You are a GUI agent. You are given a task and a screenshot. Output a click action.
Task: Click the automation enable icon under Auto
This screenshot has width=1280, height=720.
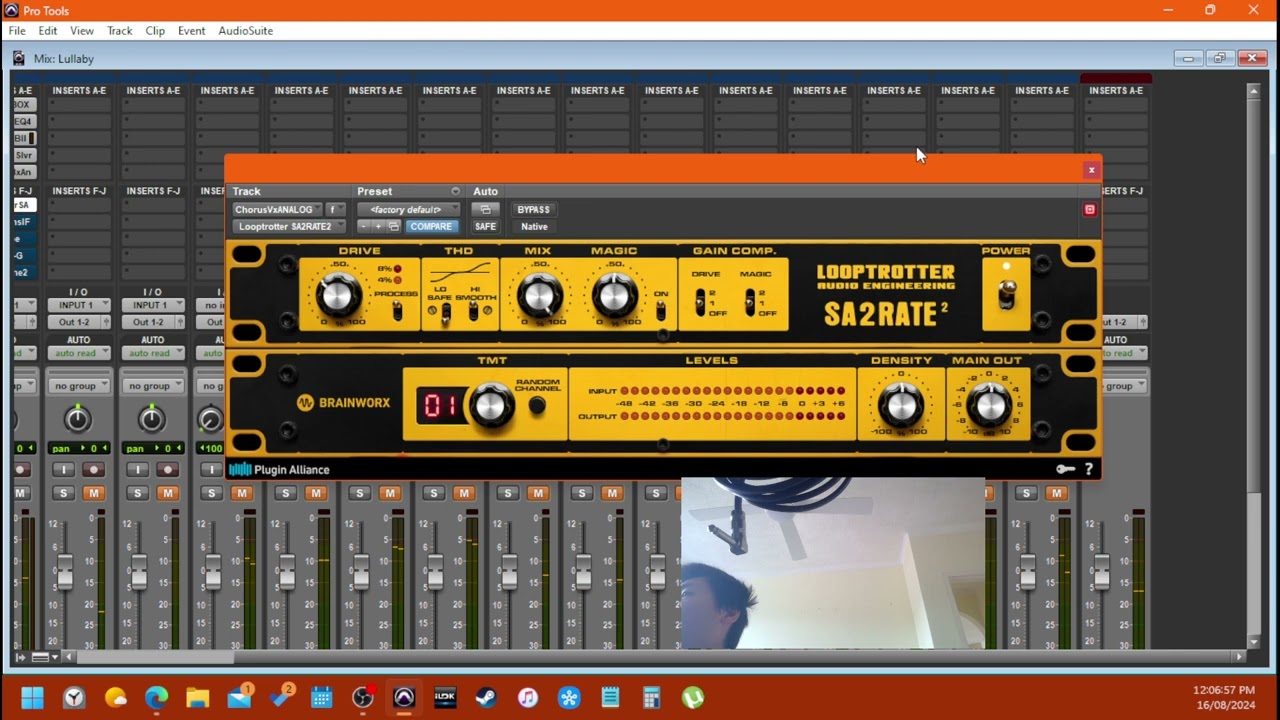(485, 209)
